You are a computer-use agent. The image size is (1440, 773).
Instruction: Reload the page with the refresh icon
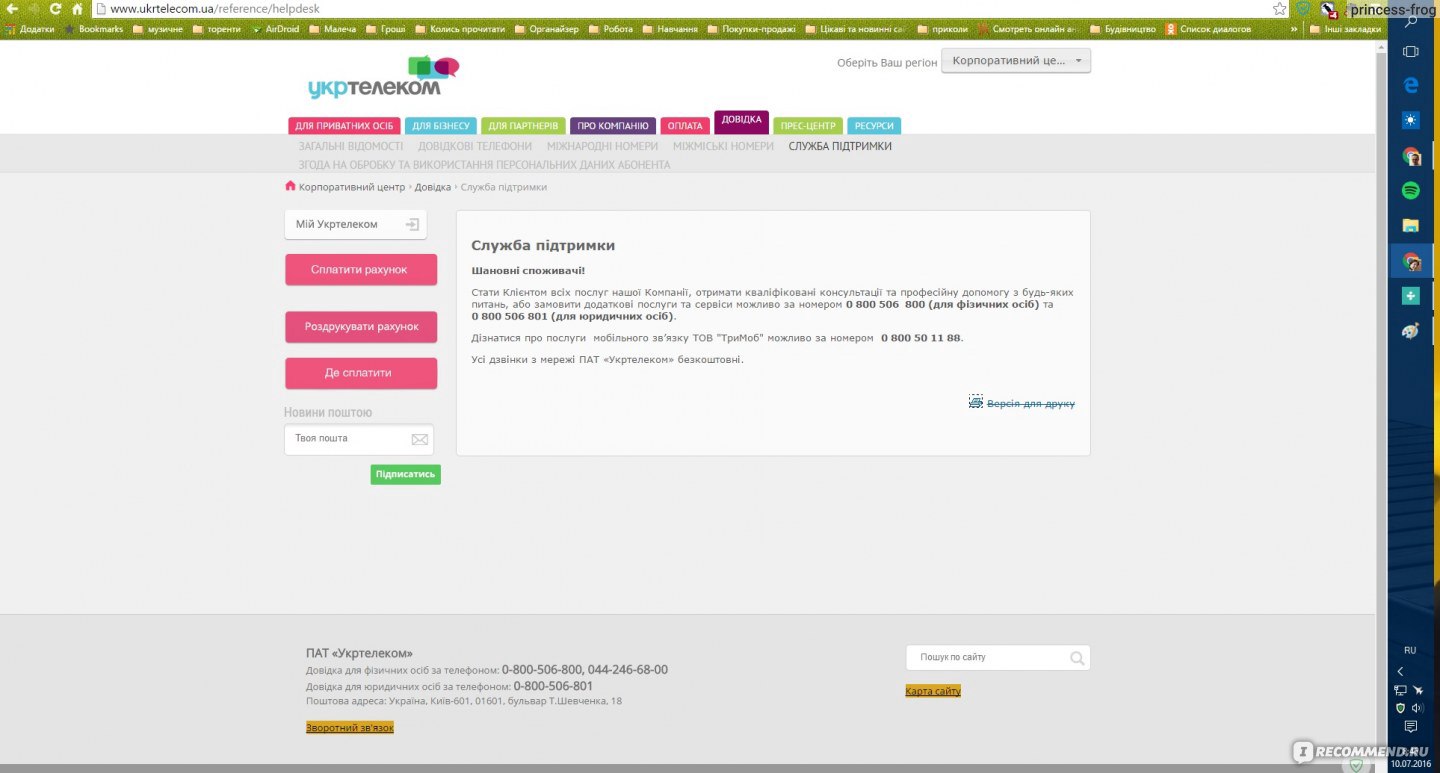tap(55, 9)
